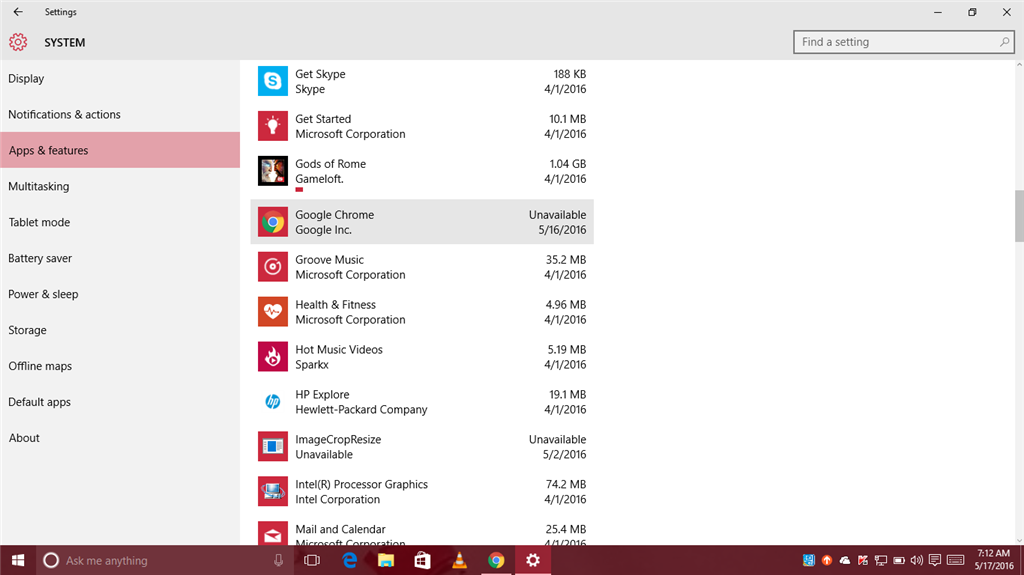
Task: Click the network status tray icon
Action: point(881,561)
